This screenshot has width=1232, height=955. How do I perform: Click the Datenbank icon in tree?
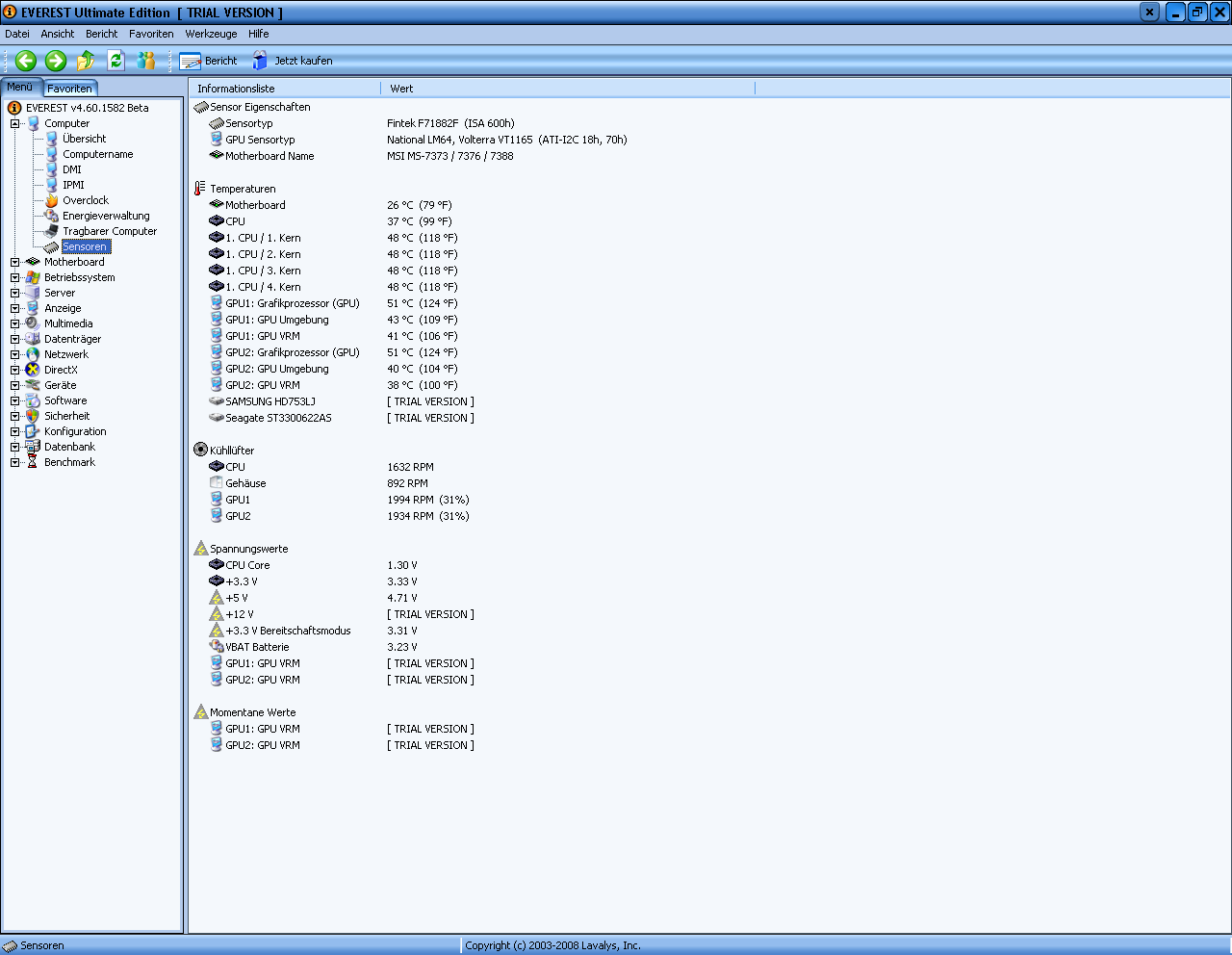[x=33, y=447]
